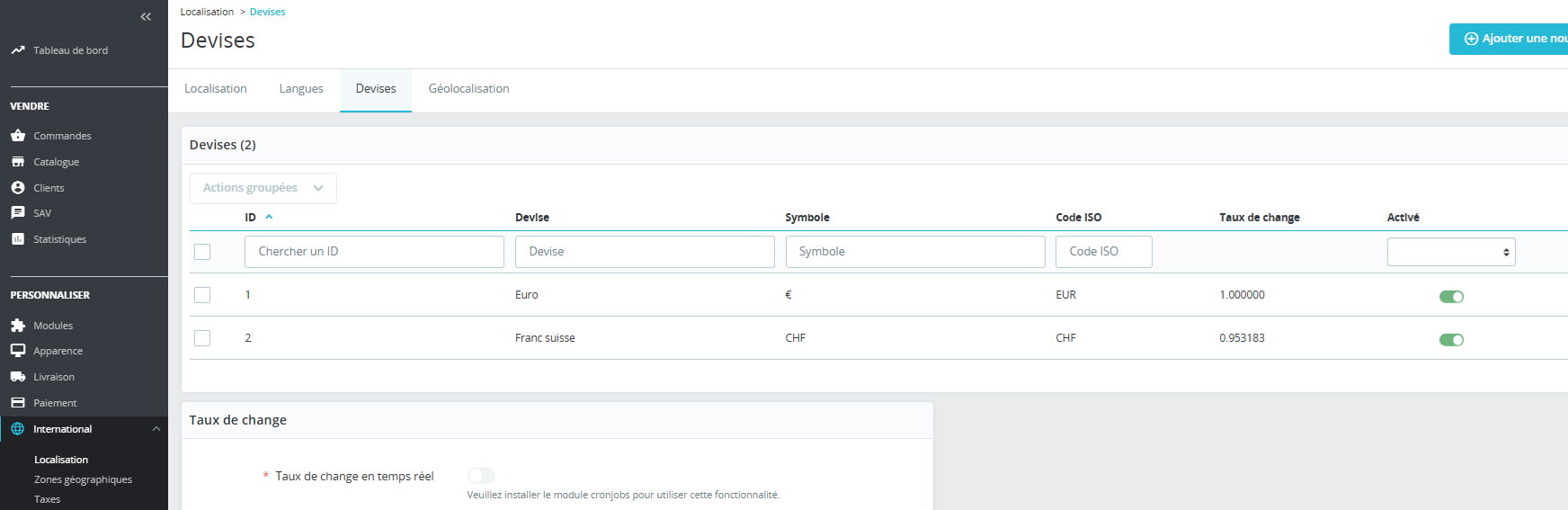Enable Taux de change en temps réel
The image size is (1568, 510).
(x=481, y=476)
